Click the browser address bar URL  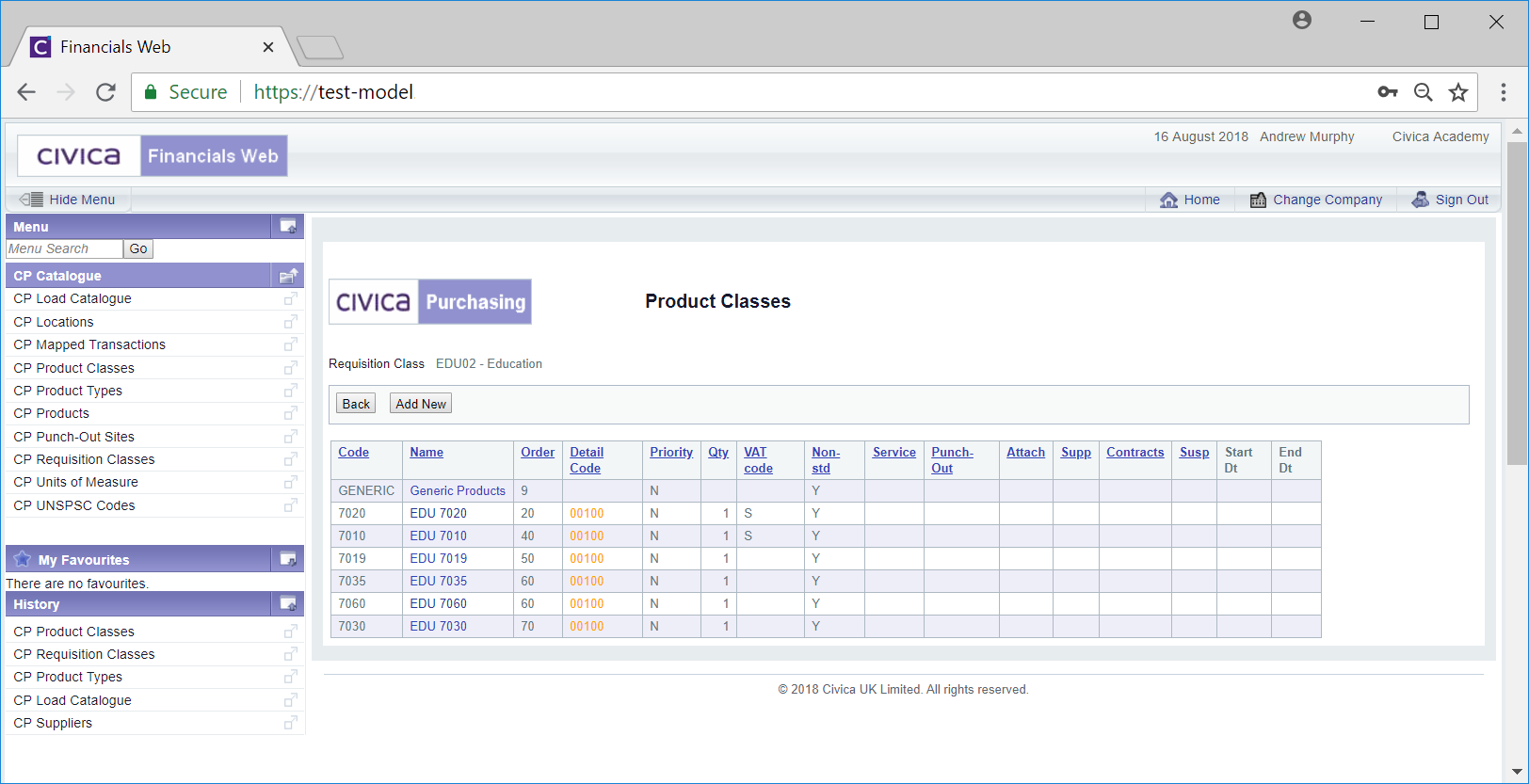pos(333,92)
